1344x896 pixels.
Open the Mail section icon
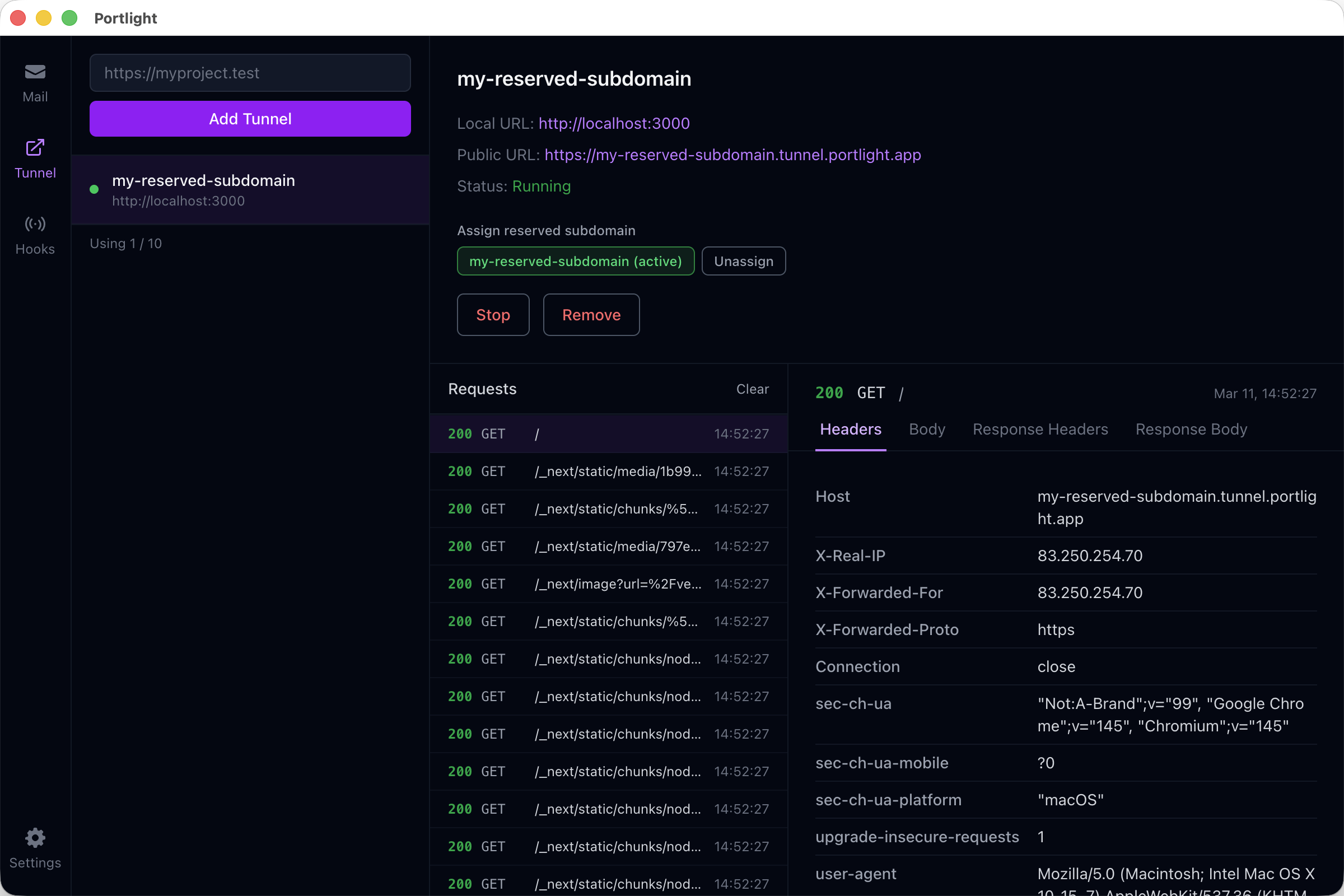pos(35,72)
